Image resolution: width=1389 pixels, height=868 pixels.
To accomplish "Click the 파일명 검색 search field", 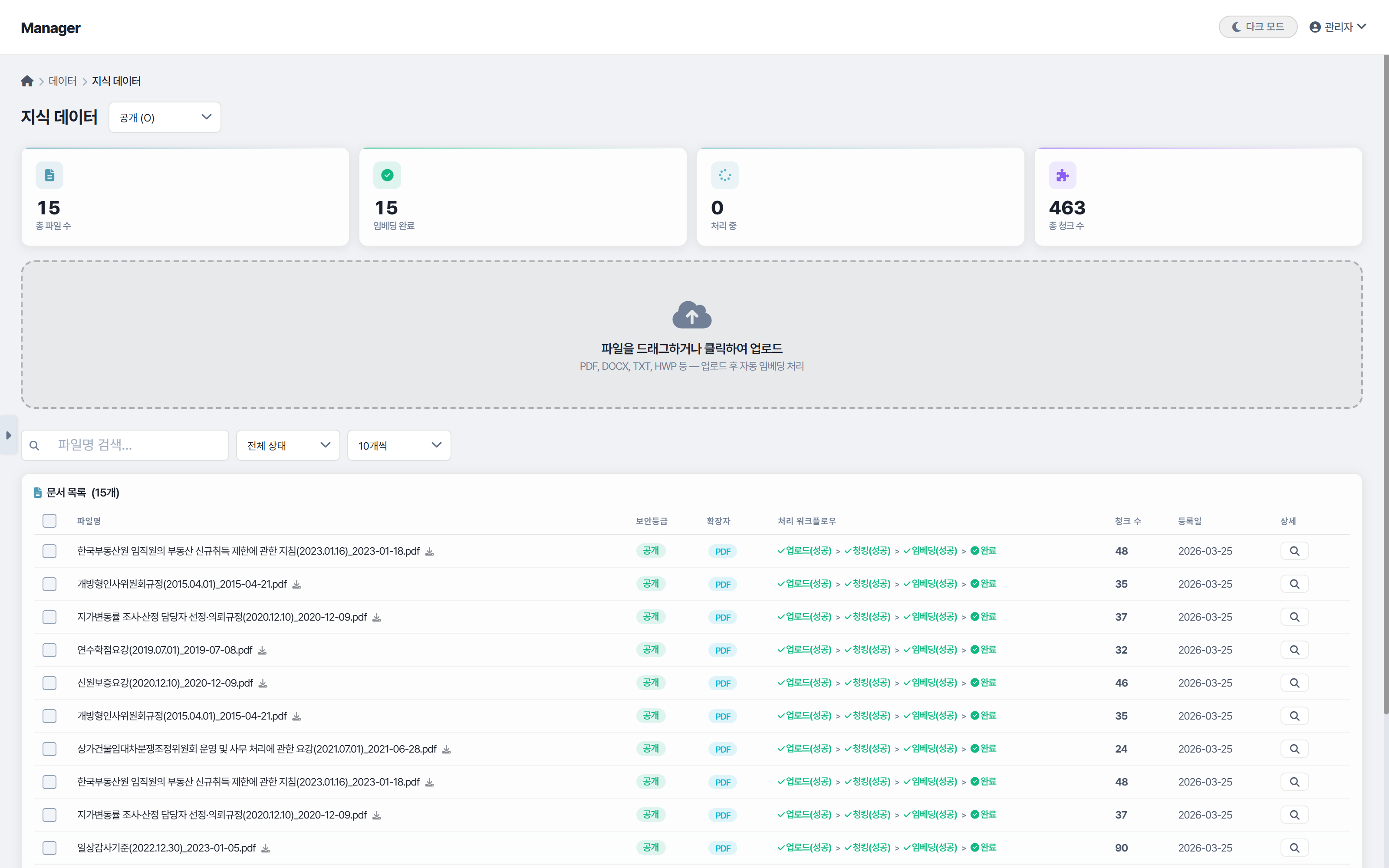I will coord(138,445).
